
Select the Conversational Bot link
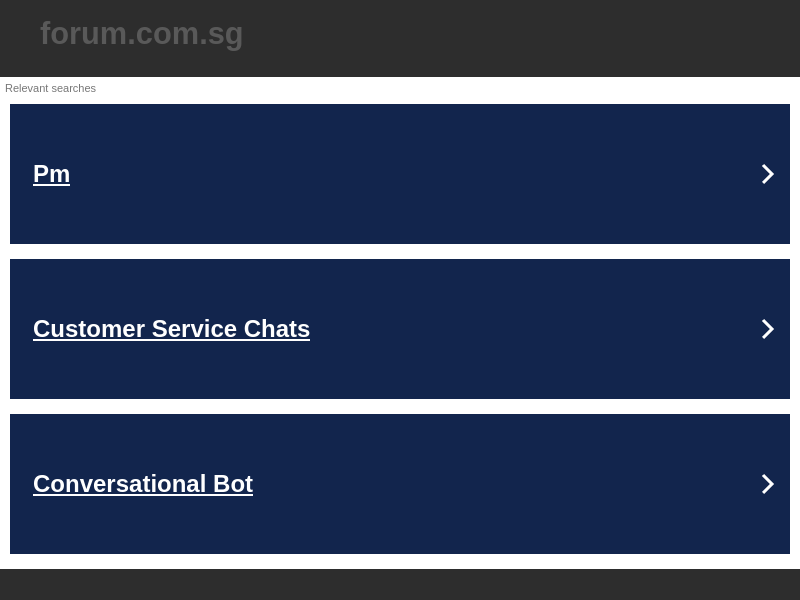pos(143,483)
